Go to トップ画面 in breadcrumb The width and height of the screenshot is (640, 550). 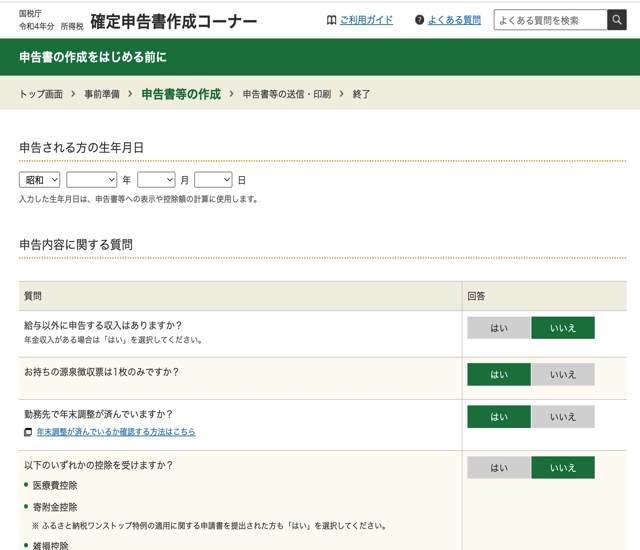(41, 94)
